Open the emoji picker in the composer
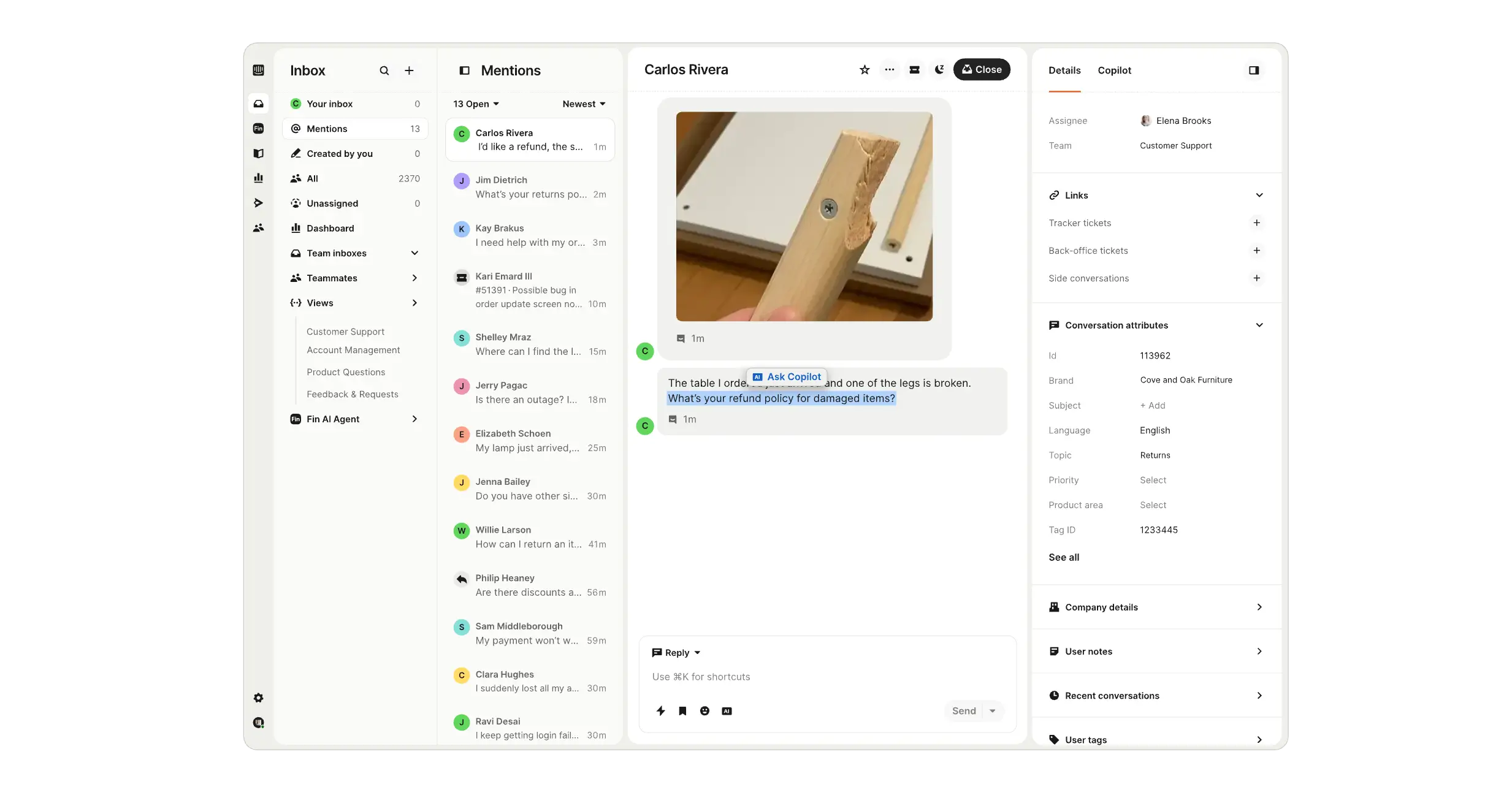The width and height of the screenshot is (1512, 787). (704, 711)
